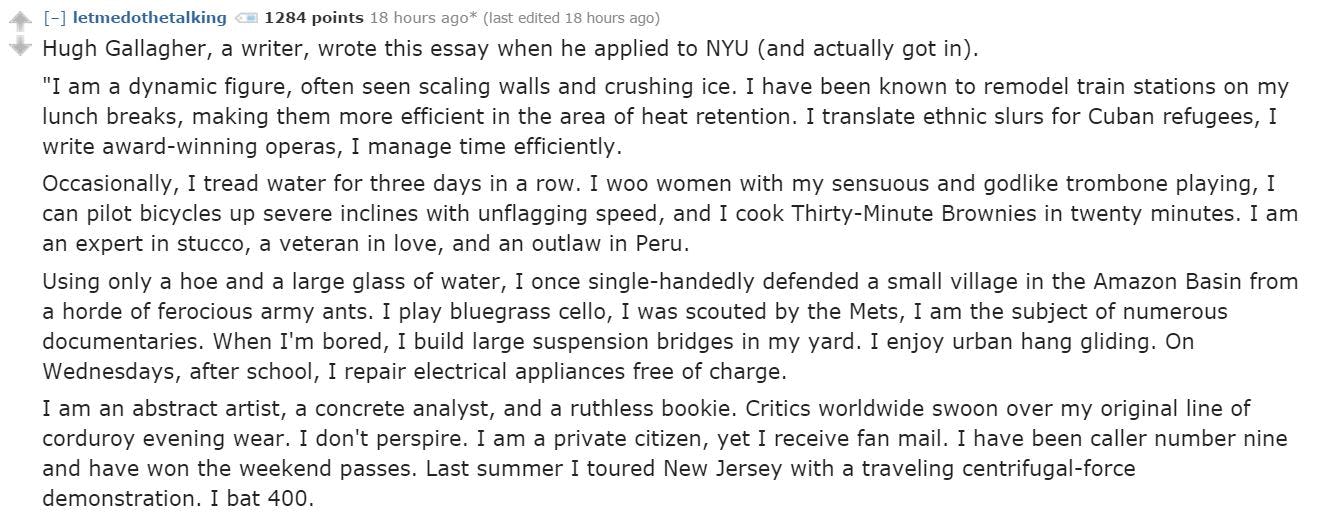Downvote the comment by letmedothetalking
Screen dimensions: 1329x524
click(x=19, y=44)
